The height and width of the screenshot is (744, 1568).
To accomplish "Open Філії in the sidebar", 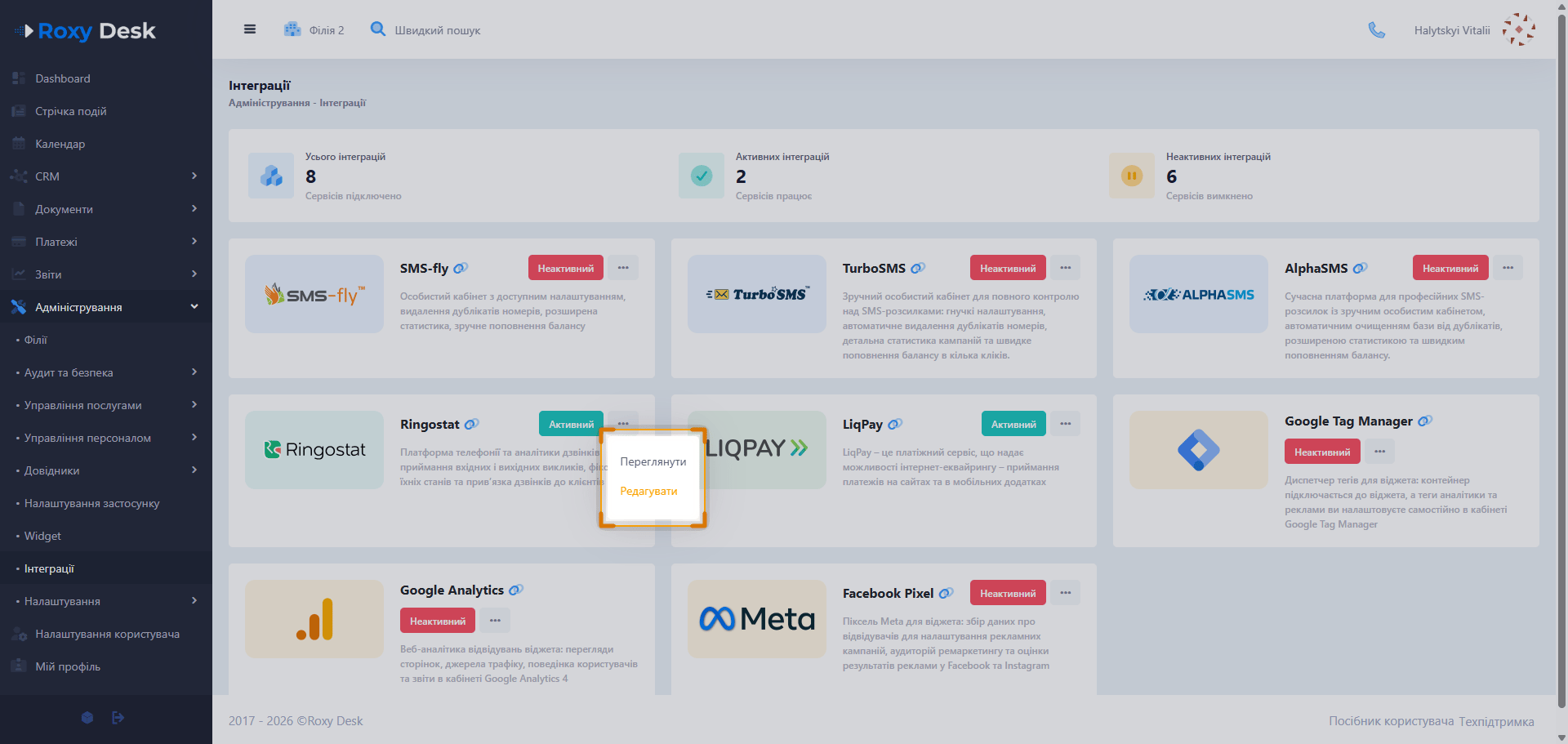I will (106, 340).
